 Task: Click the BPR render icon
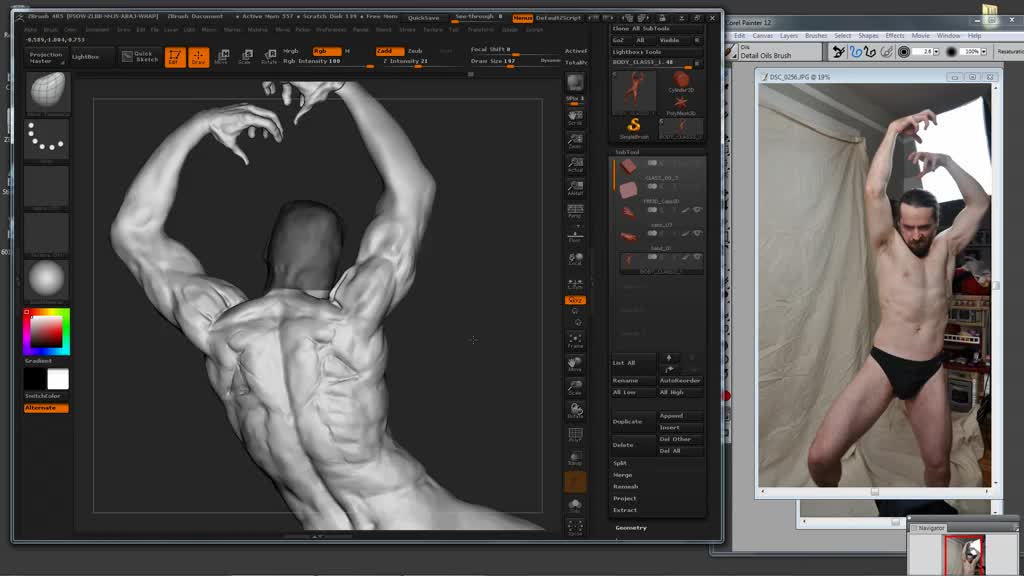(x=575, y=83)
